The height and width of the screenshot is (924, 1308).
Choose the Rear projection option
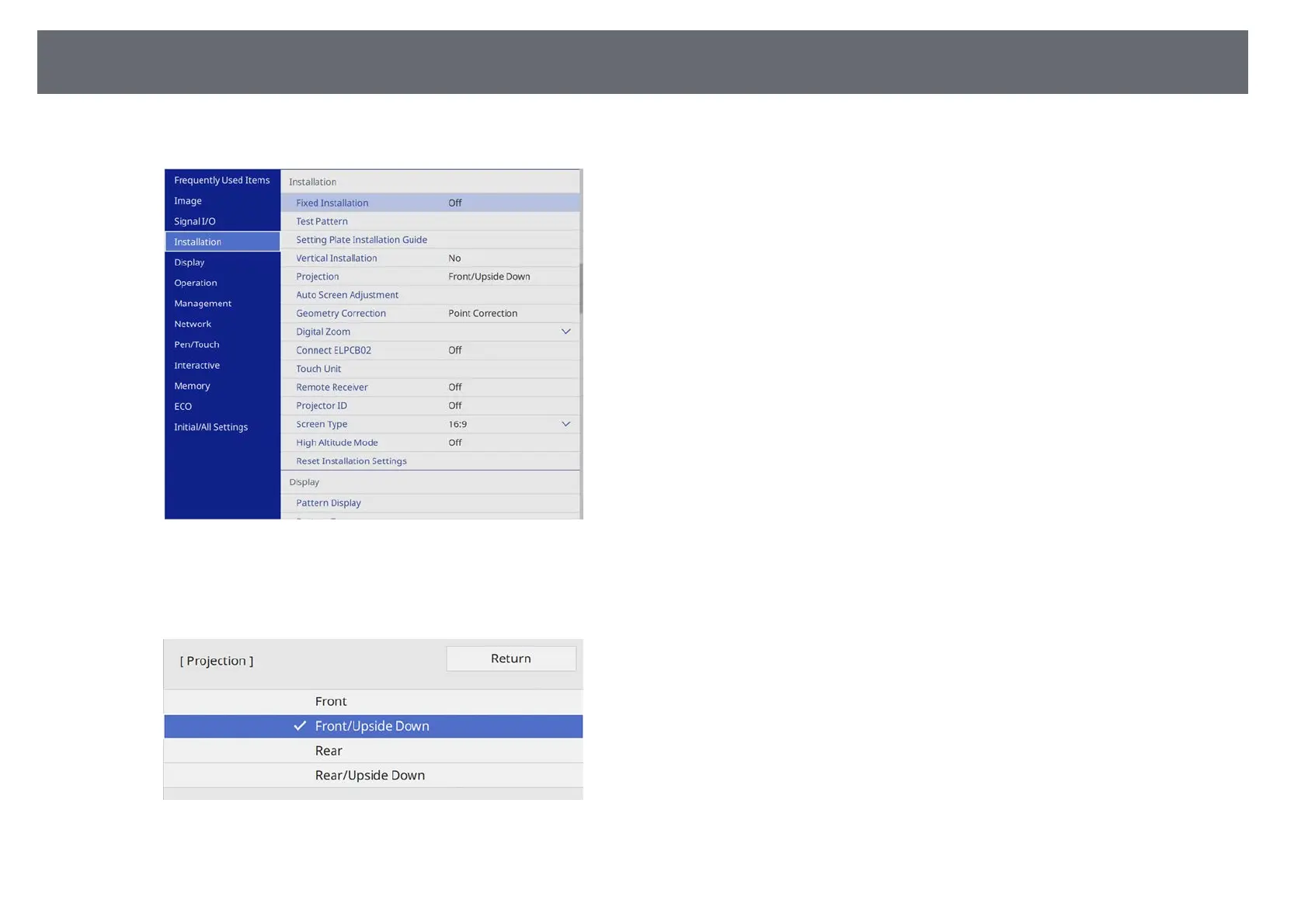pyautogui.click(x=374, y=751)
